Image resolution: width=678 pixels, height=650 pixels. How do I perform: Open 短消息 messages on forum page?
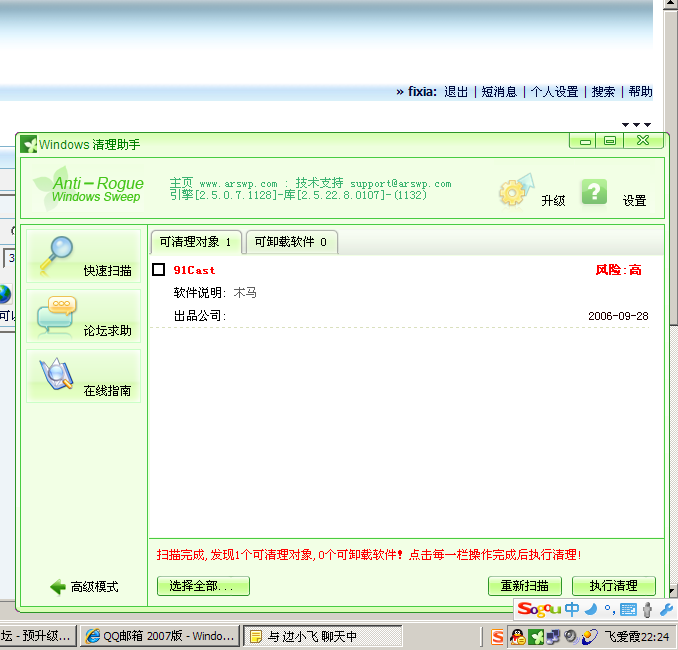click(499, 92)
